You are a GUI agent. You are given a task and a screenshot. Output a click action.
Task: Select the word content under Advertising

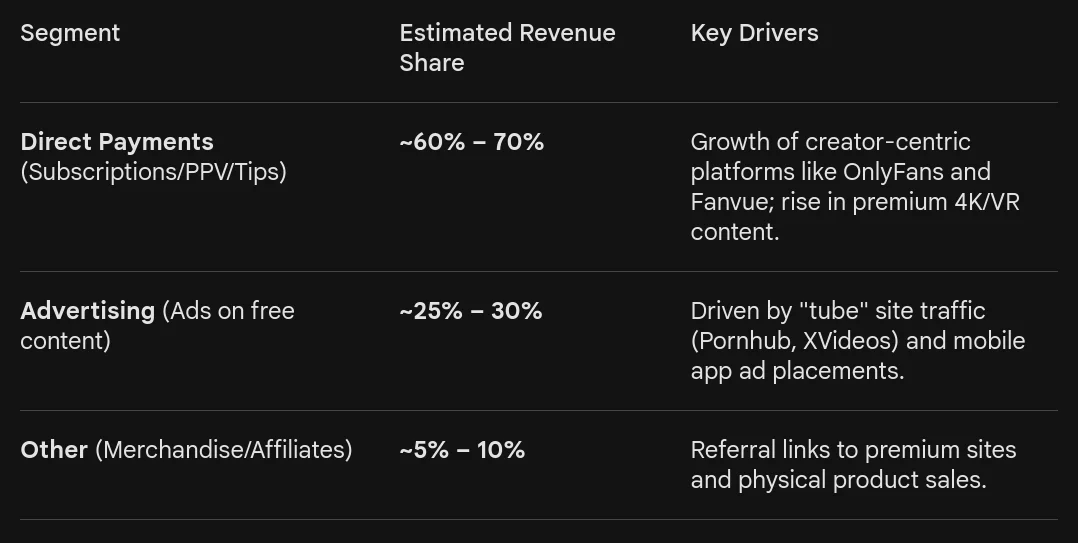click(65, 341)
